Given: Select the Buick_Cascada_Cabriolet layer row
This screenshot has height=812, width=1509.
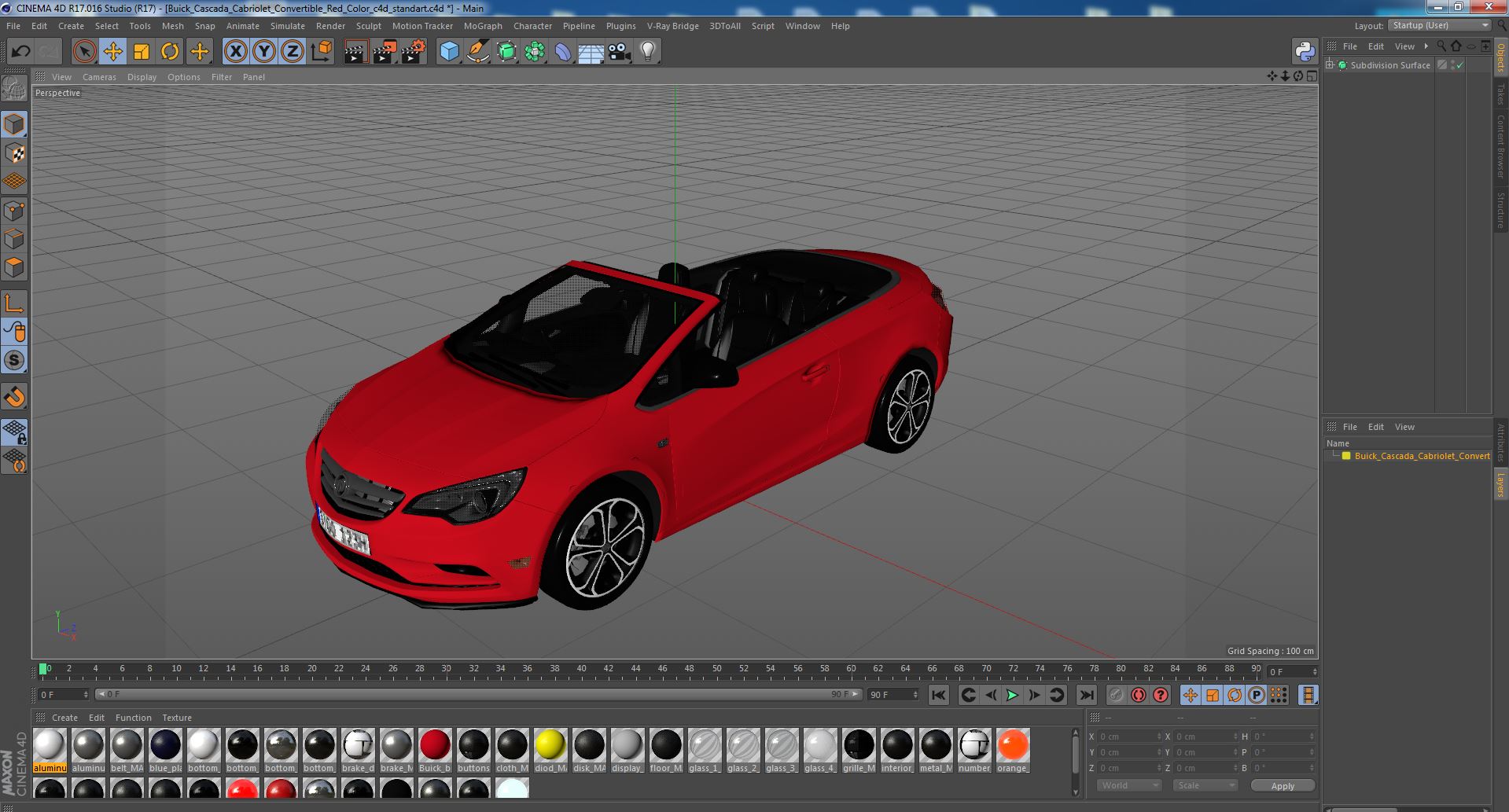Looking at the screenshot, I should [x=1408, y=456].
